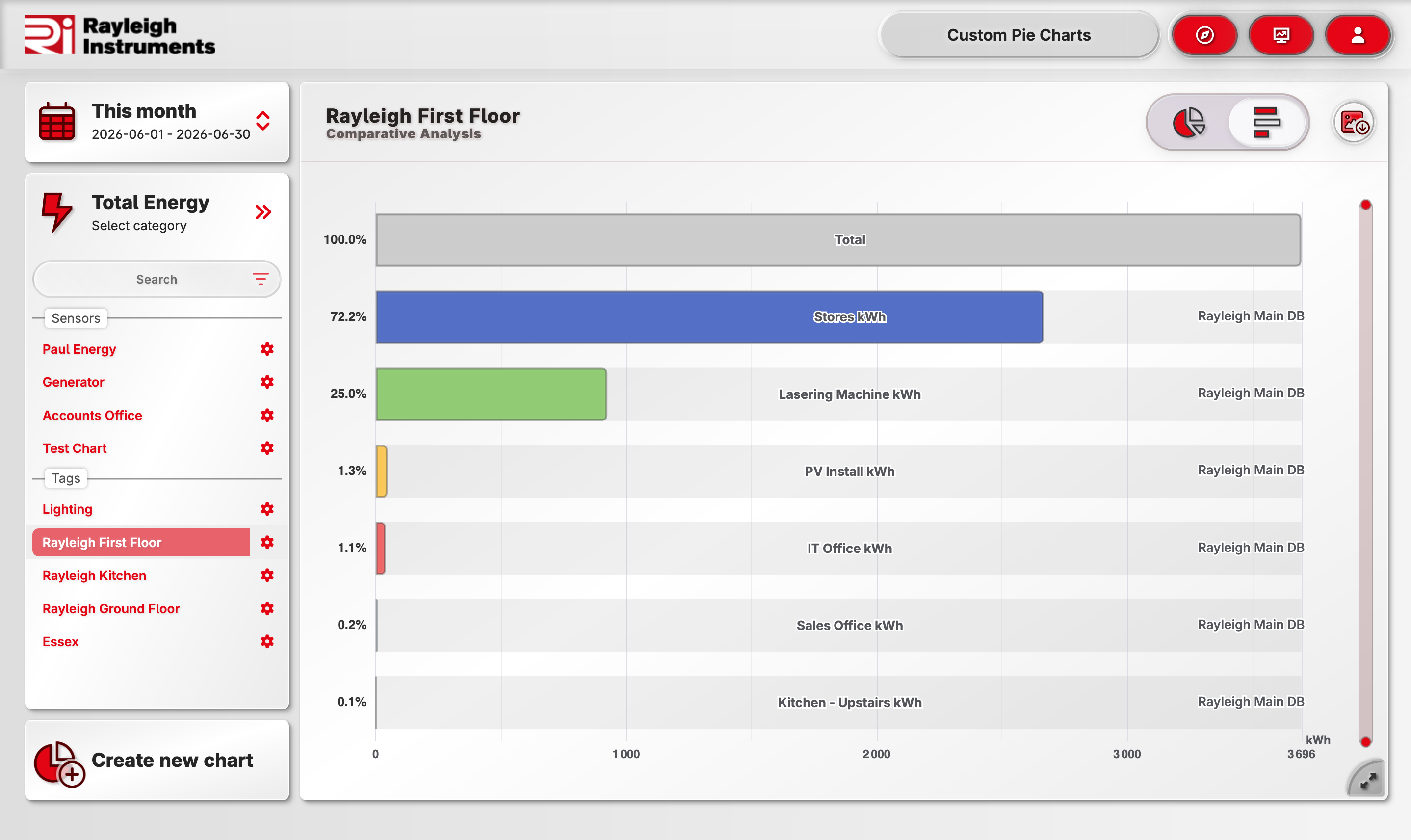Click the Total Energy lightning icon

click(x=56, y=212)
